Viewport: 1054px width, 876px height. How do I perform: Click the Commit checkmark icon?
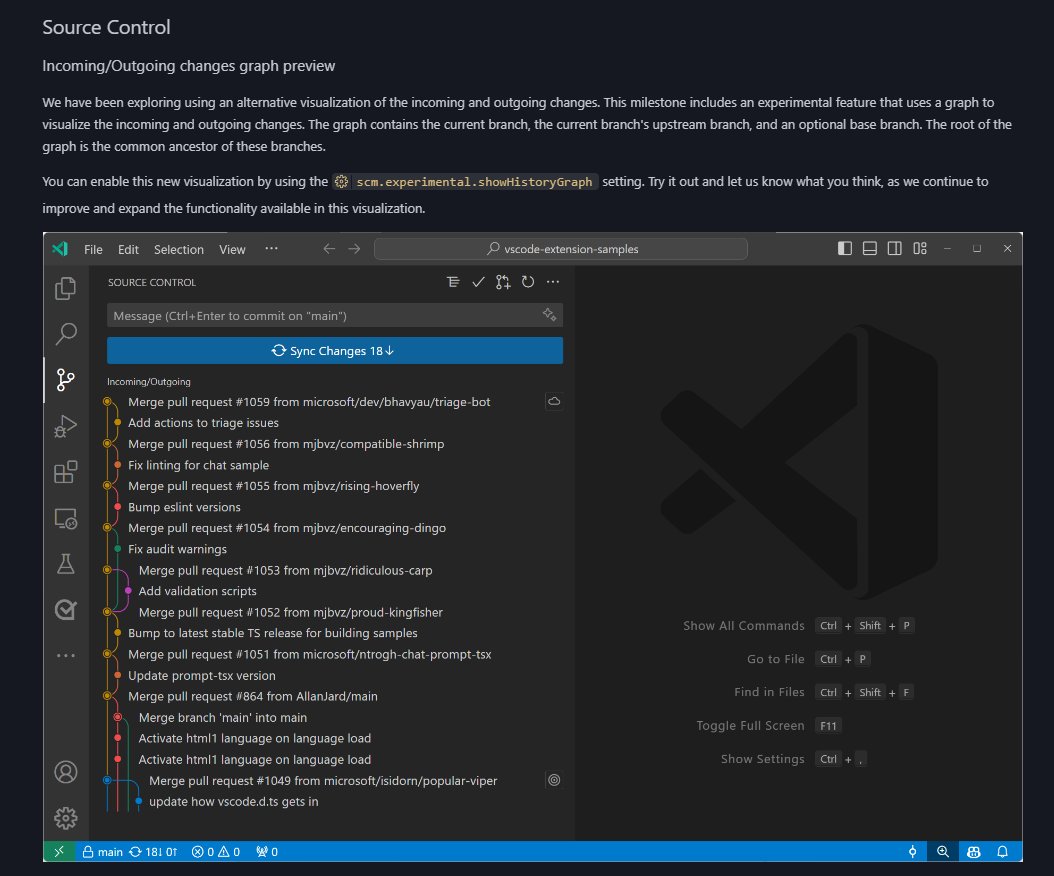pyautogui.click(x=478, y=282)
